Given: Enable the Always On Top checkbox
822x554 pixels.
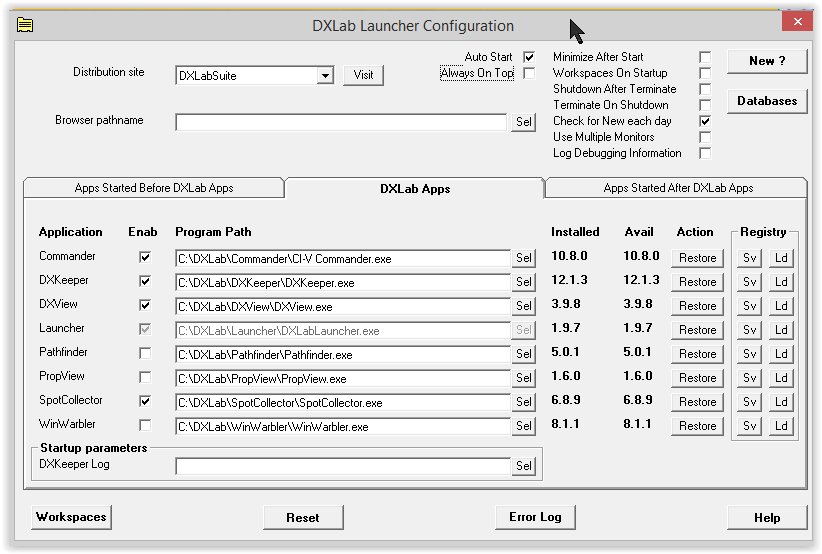Looking at the screenshot, I should 529,73.
